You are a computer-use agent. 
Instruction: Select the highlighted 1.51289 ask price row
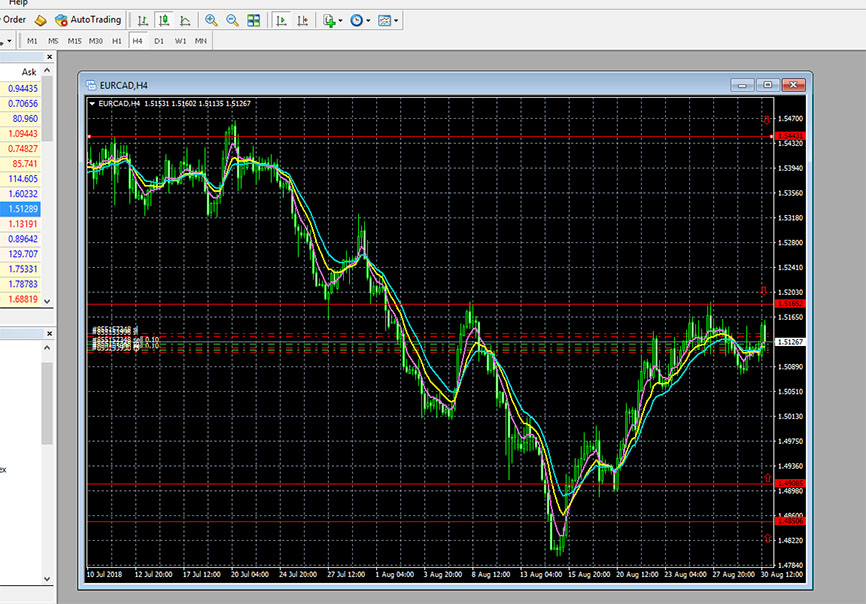pyautogui.click(x=23, y=208)
